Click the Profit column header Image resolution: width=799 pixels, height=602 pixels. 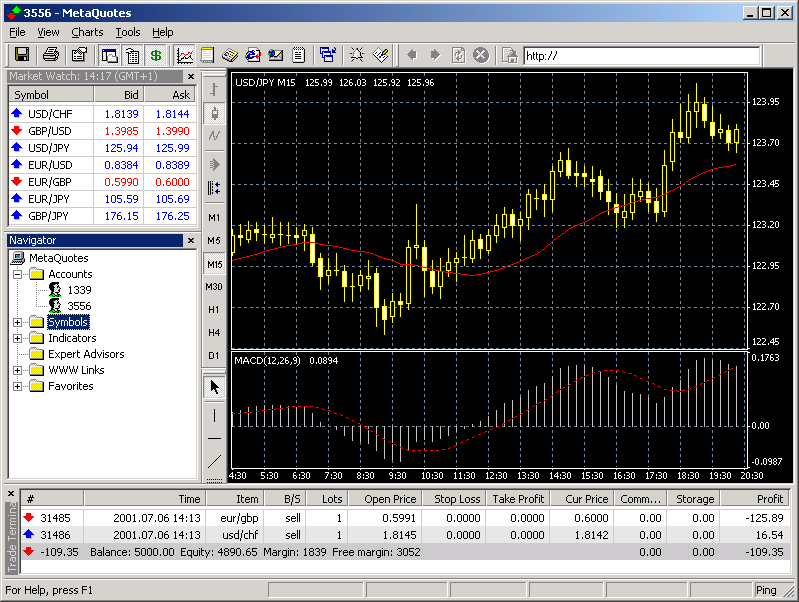(769, 498)
